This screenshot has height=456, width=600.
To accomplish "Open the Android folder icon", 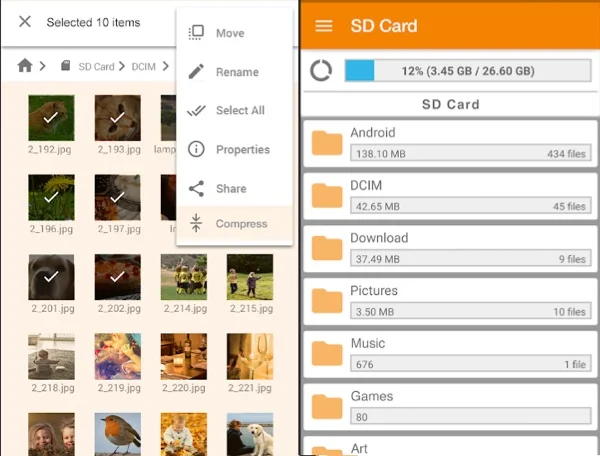I will [327, 143].
